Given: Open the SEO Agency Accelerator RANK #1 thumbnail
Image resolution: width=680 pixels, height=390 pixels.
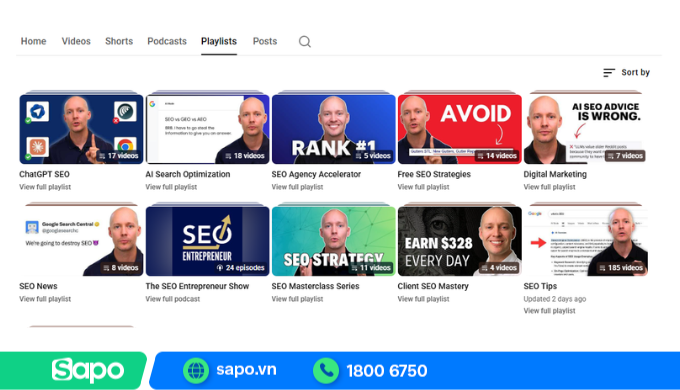Looking at the screenshot, I should tap(333, 129).
